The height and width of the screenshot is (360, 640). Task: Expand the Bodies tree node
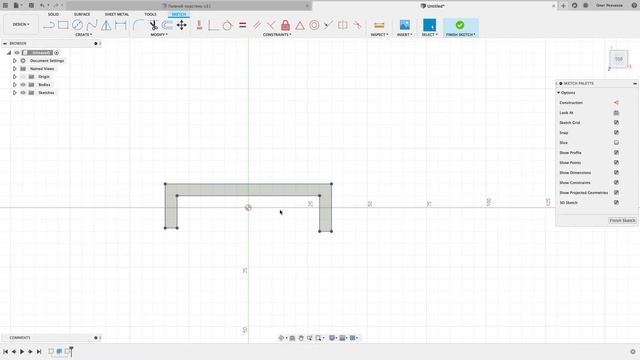(x=15, y=84)
